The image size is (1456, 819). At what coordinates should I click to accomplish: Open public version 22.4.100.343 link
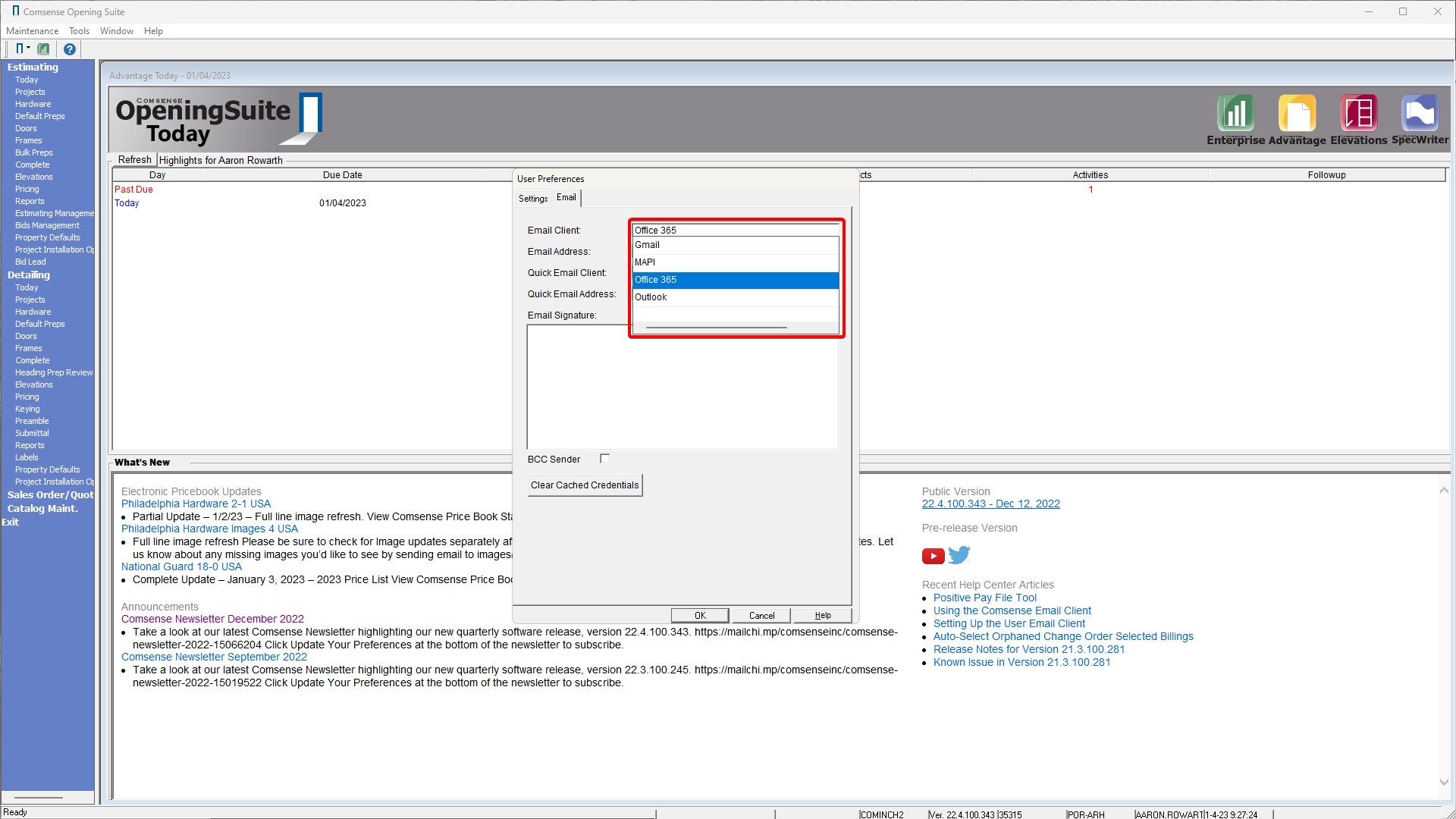pyautogui.click(x=991, y=504)
